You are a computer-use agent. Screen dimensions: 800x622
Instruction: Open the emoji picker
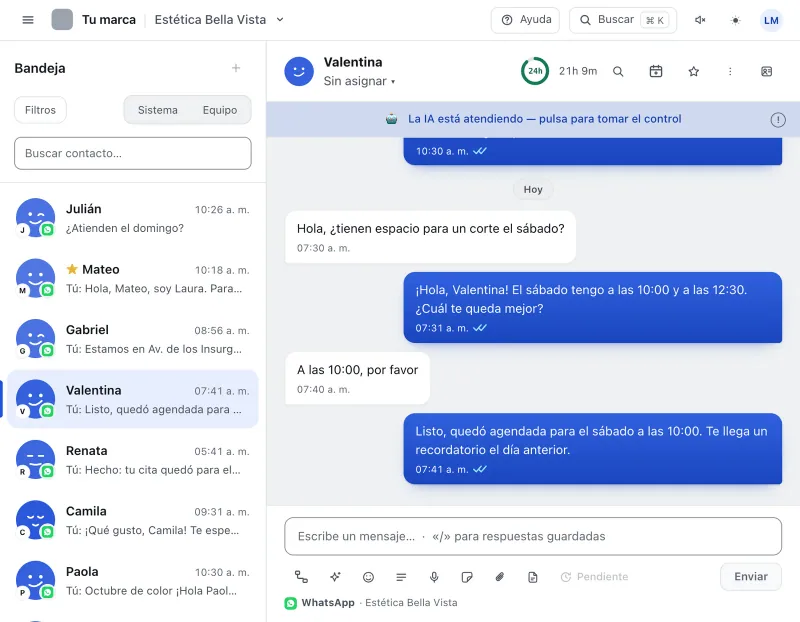pyautogui.click(x=368, y=577)
